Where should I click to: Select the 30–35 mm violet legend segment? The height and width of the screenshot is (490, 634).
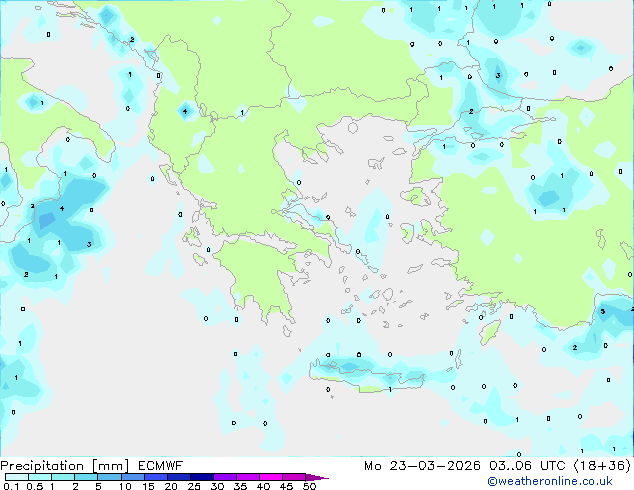[x=224, y=477]
